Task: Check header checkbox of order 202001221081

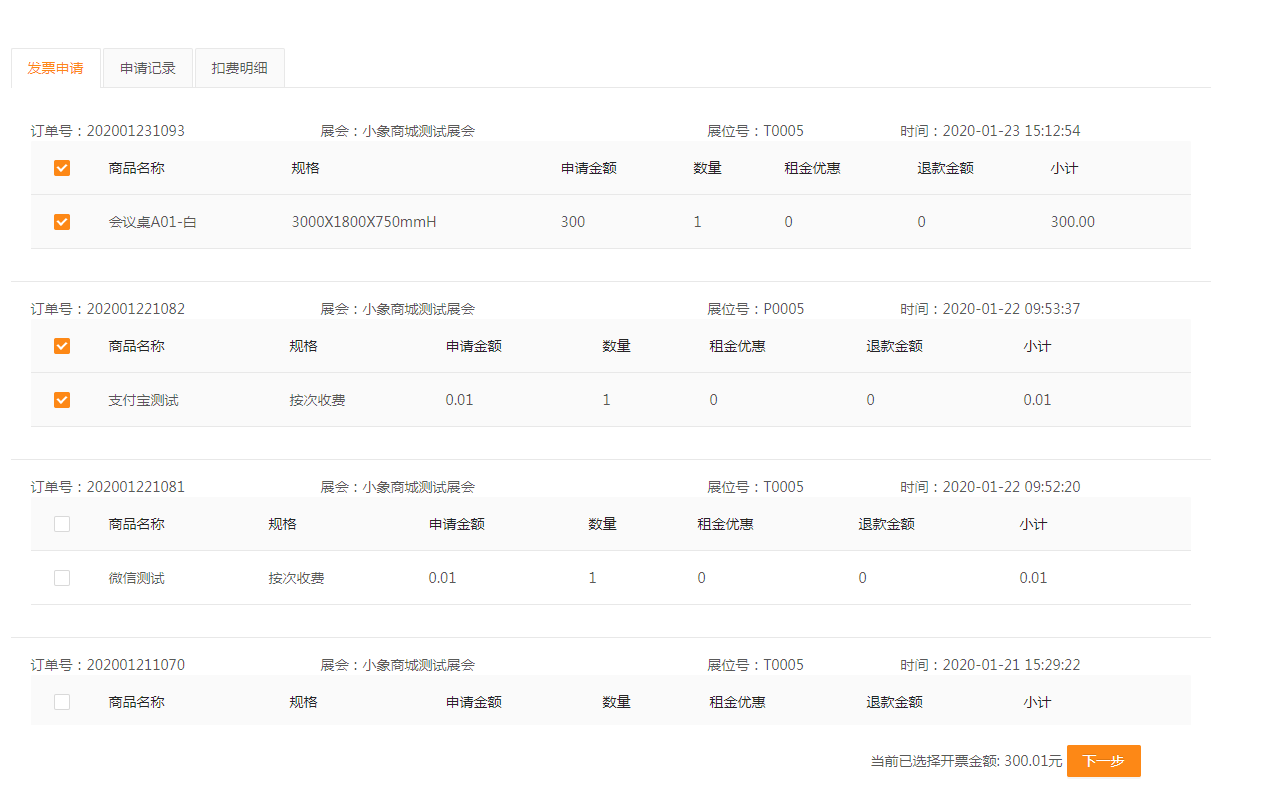Action: (x=62, y=524)
